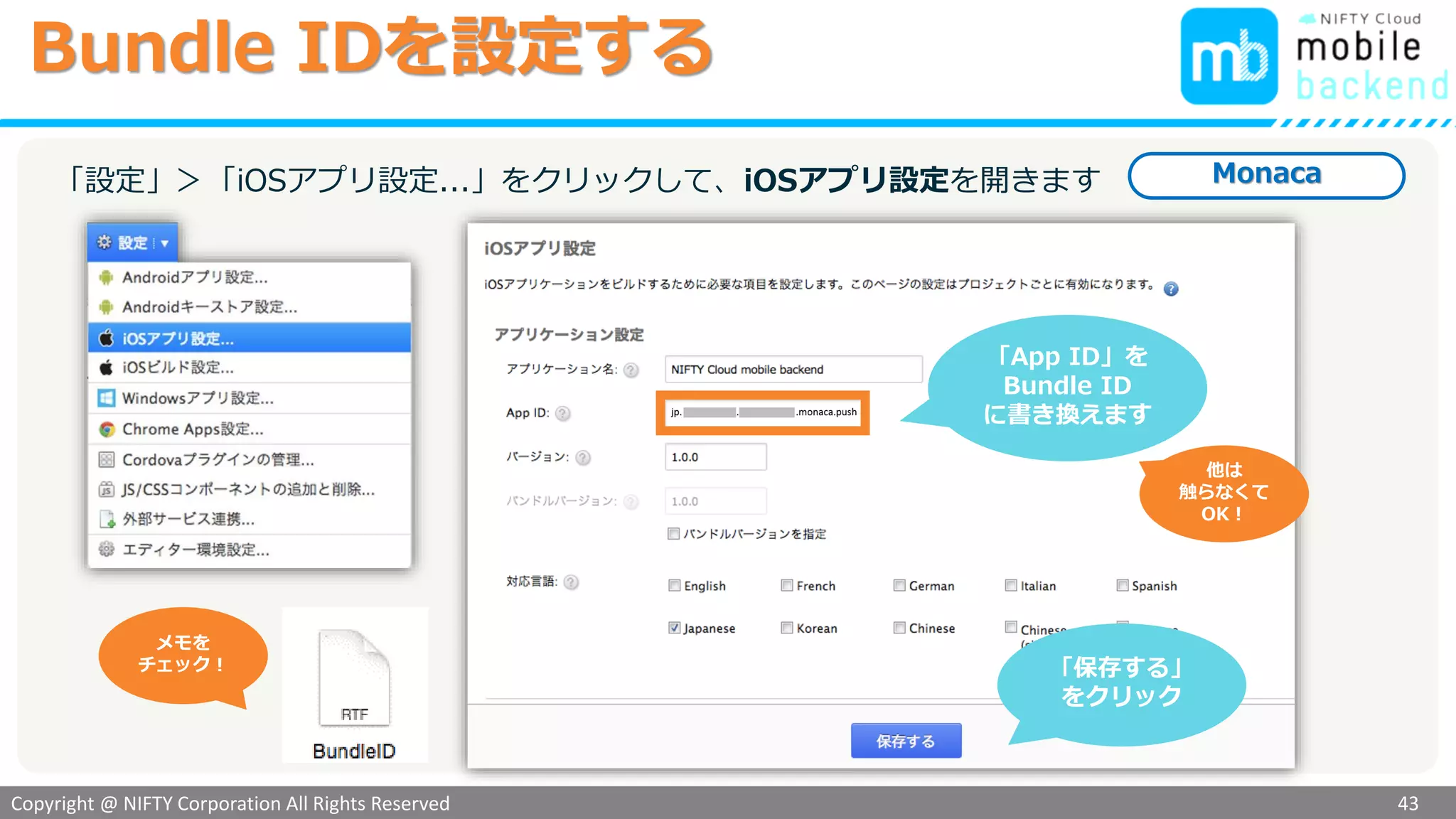Click the Cordova plugin management icon
This screenshot has width=1456, height=819.
pyautogui.click(x=106, y=459)
